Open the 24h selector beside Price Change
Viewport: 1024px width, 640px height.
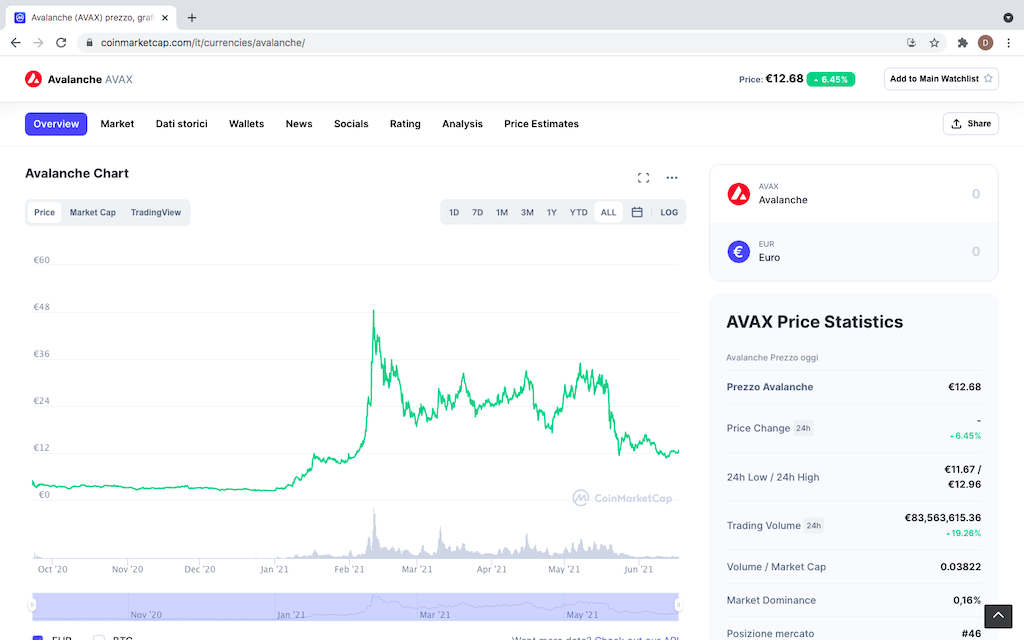(x=803, y=428)
